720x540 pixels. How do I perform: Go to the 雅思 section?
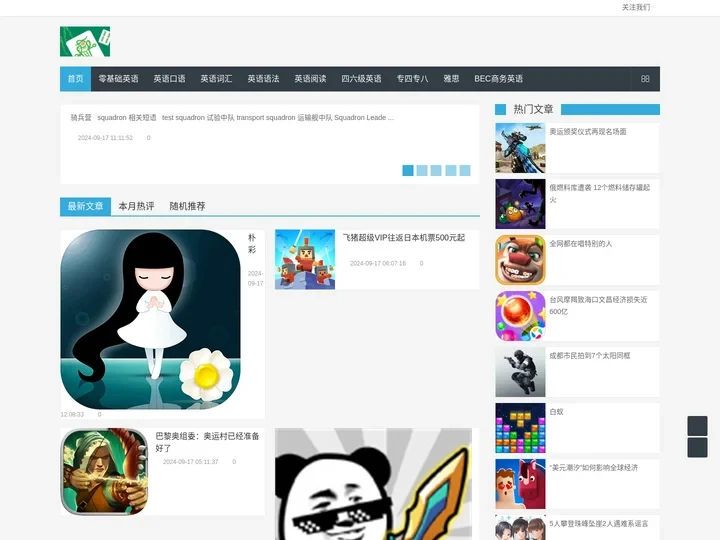tap(451, 79)
